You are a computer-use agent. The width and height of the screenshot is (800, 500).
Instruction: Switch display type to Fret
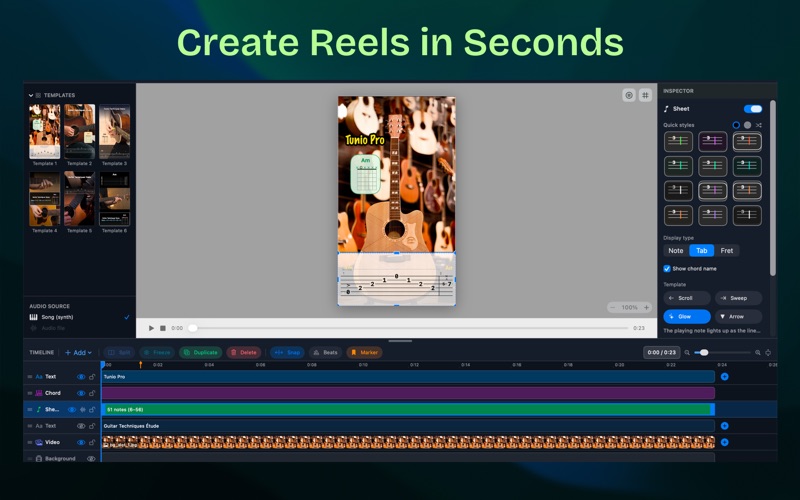point(727,251)
